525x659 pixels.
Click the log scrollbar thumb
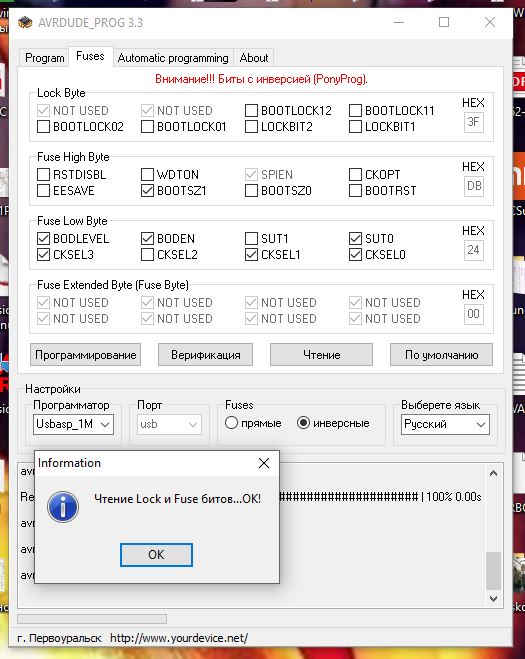493,571
